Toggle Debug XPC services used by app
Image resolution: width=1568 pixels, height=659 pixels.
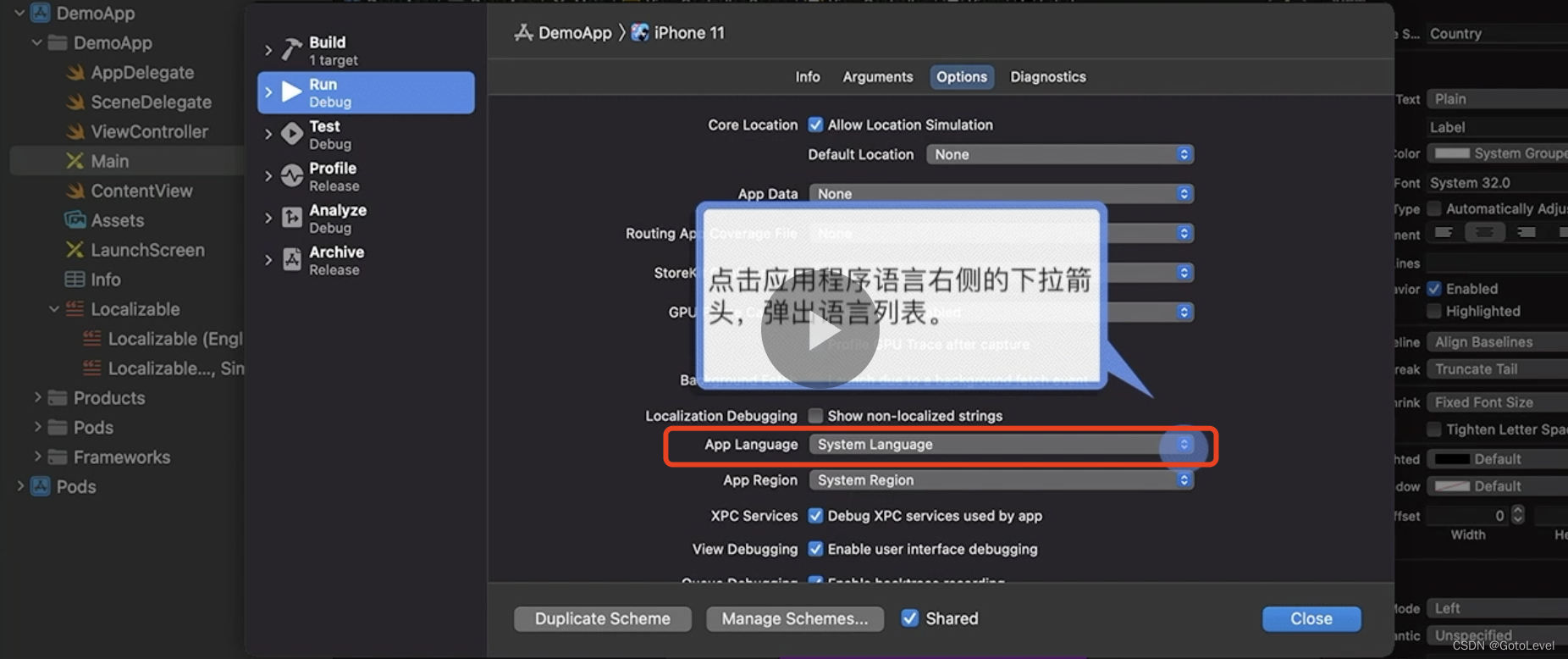[815, 516]
